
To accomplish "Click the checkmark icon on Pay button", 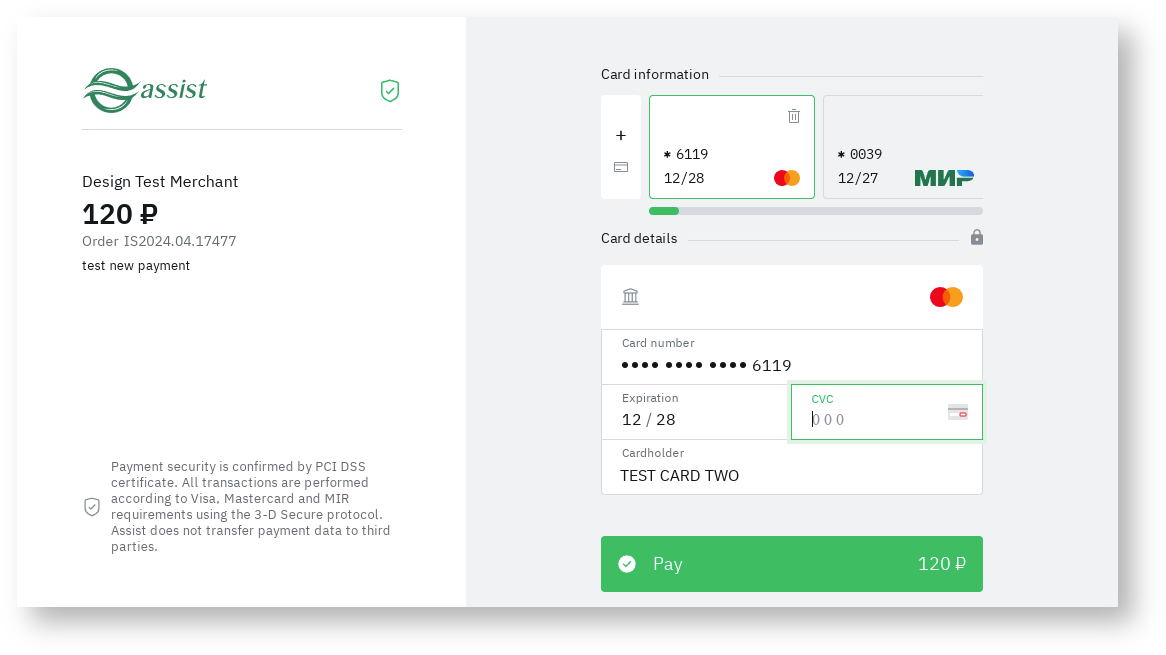I will [627, 564].
